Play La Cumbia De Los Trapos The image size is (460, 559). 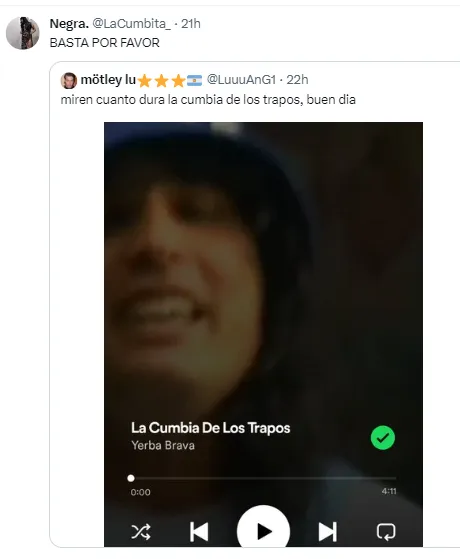coord(264,528)
